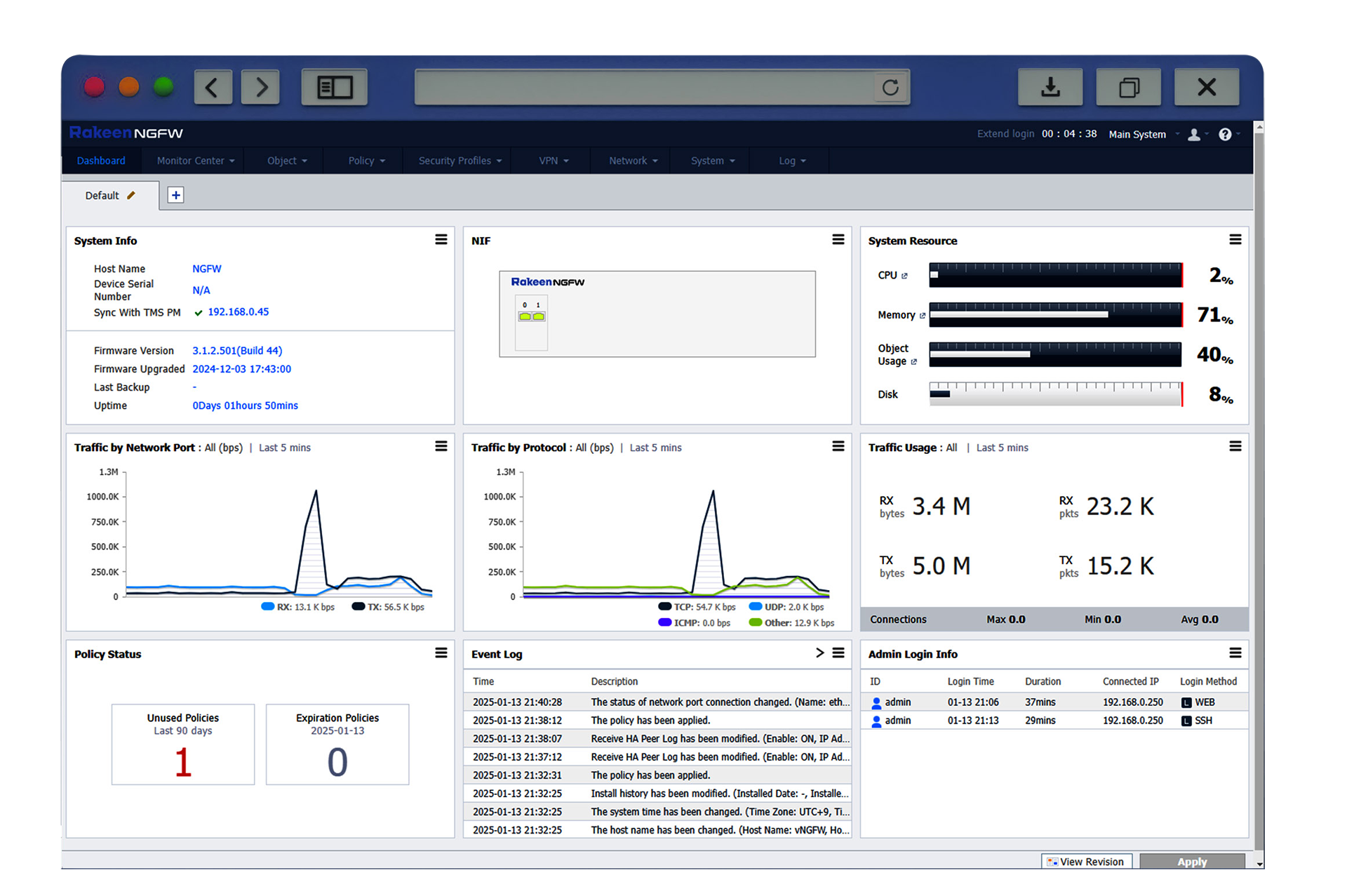Open the user account dropdown
Image resolution: width=1347 pixels, height=896 pixels.
pos(1197,134)
